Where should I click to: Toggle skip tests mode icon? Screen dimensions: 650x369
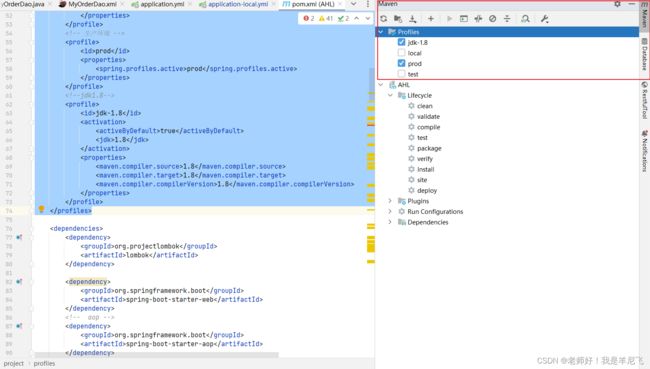[x=492, y=19]
